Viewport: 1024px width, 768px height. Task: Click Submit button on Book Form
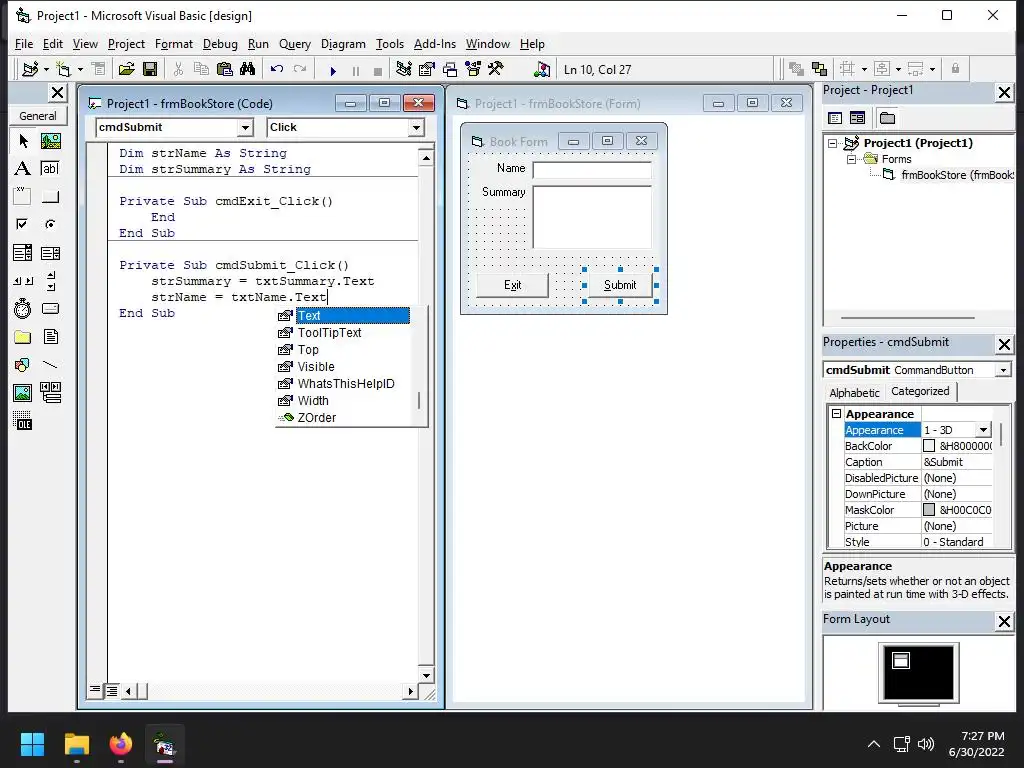click(620, 285)
